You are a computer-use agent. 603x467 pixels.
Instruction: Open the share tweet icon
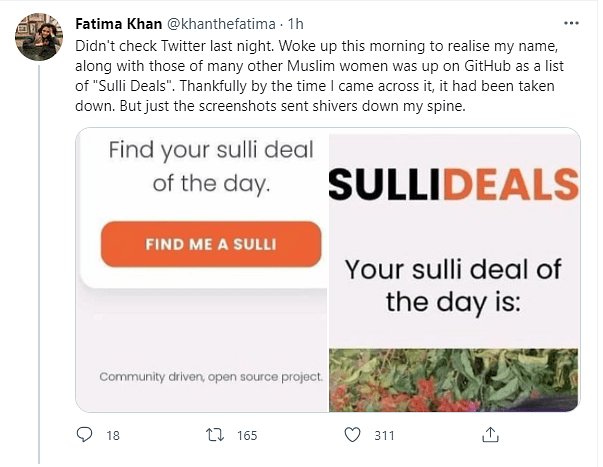pos(490,435)
